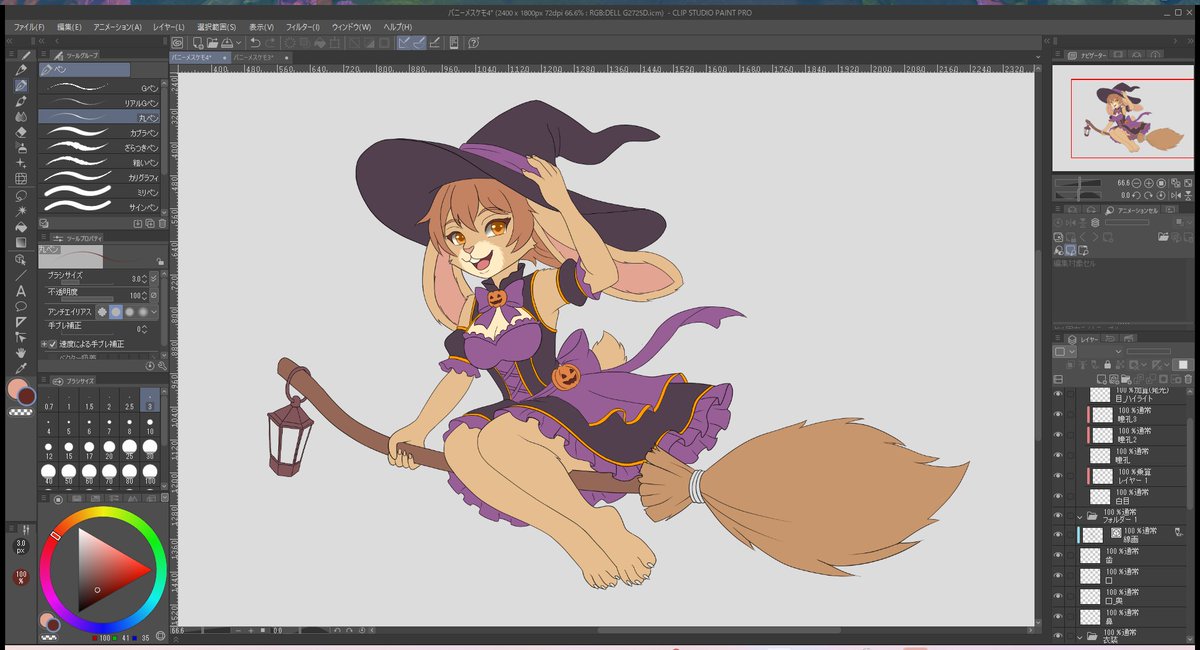Select the sign pen brush preset
1200x650 pixels.
point(99,207)
